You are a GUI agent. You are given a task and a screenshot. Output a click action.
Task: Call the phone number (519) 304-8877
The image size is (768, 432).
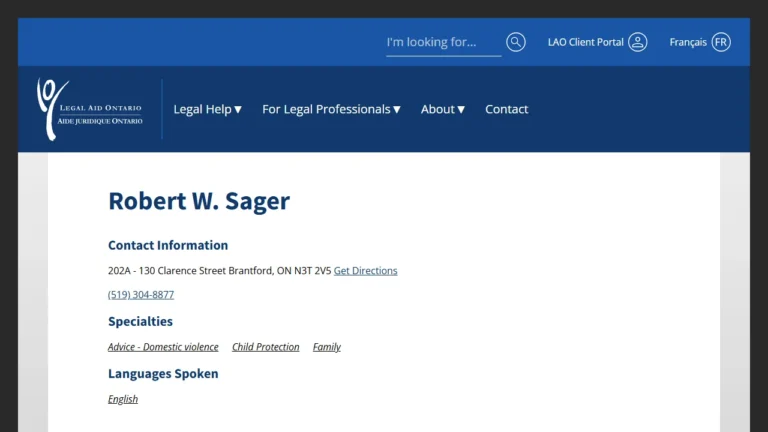tap(141, 294)
